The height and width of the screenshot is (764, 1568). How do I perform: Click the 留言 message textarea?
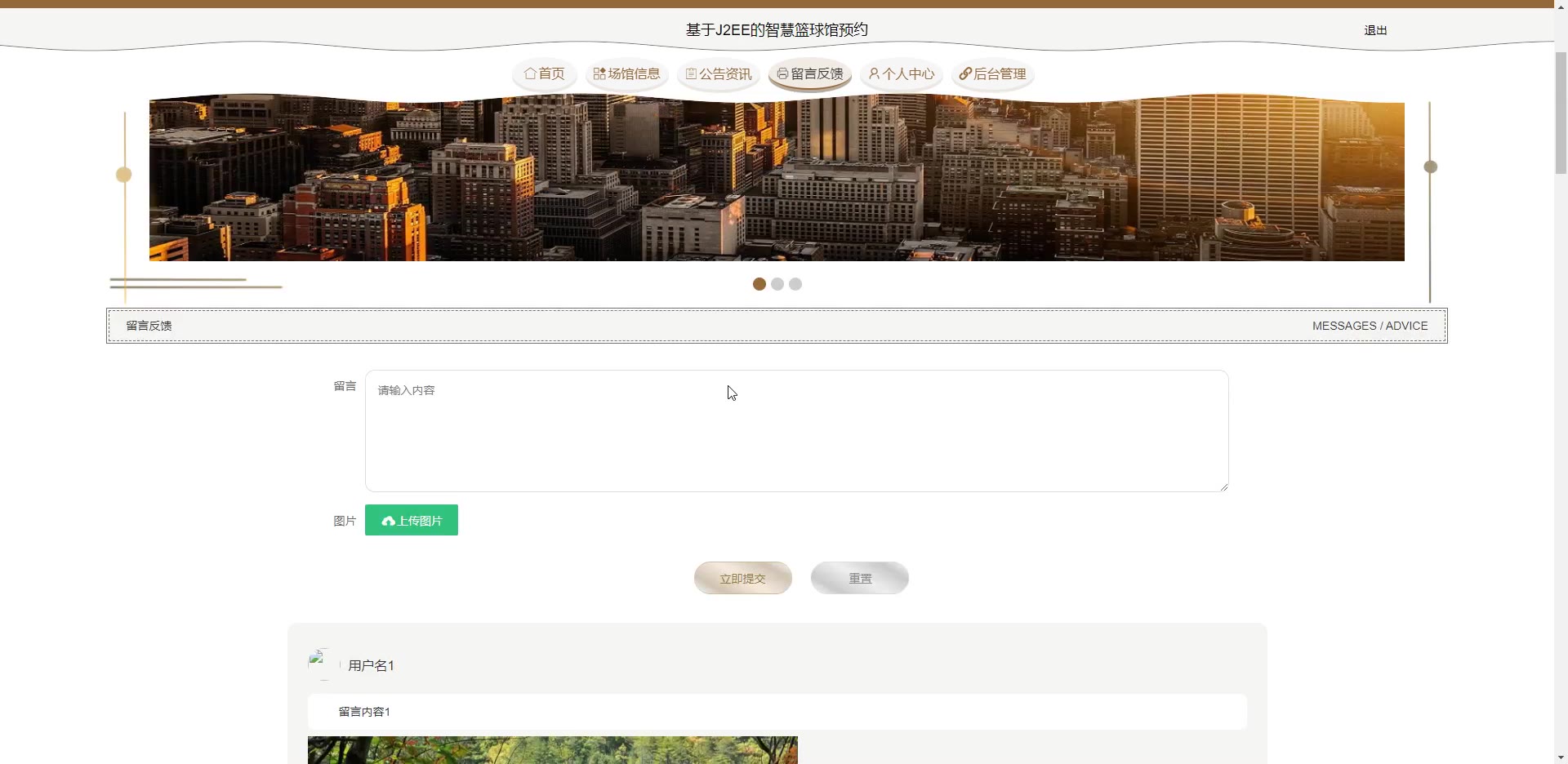pos(796,431)
